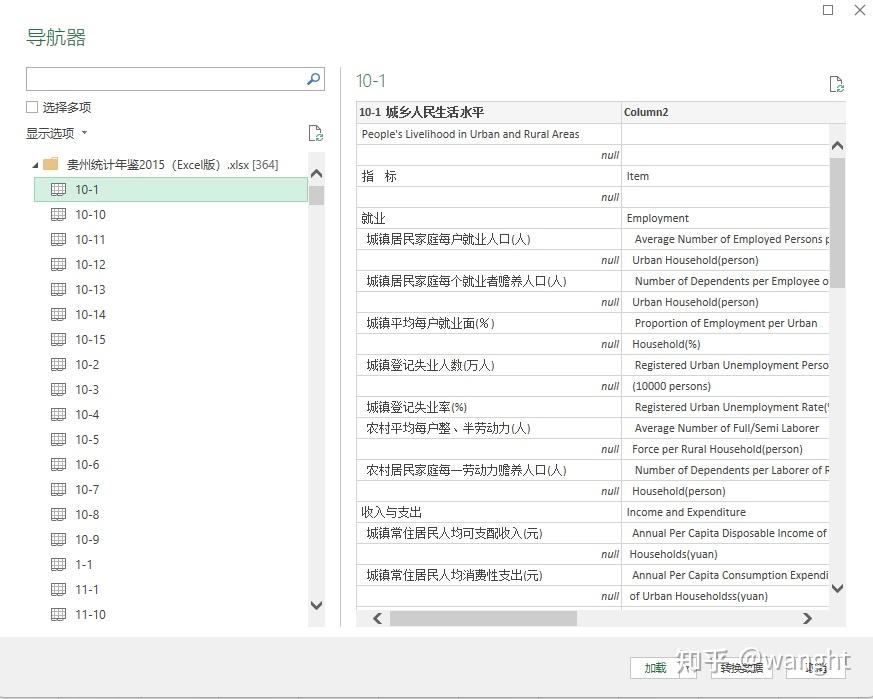
Task: Select the 10-10 worksheet icon
Action: click(58, 214)
